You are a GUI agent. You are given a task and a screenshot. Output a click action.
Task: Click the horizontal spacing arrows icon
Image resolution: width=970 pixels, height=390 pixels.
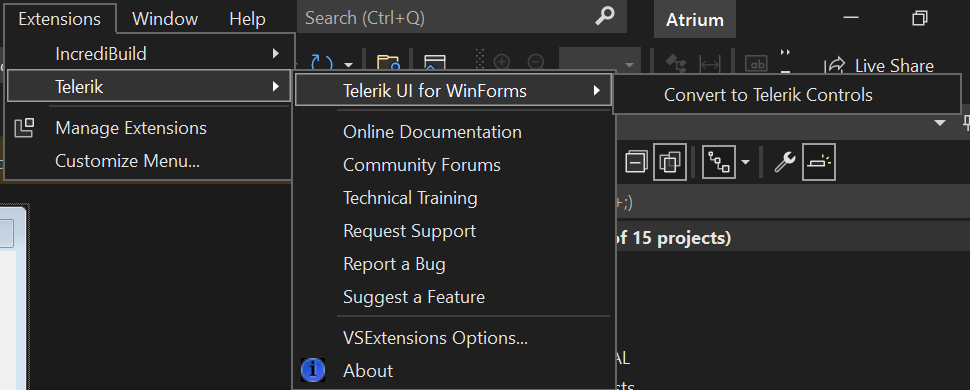click(710, 64)
